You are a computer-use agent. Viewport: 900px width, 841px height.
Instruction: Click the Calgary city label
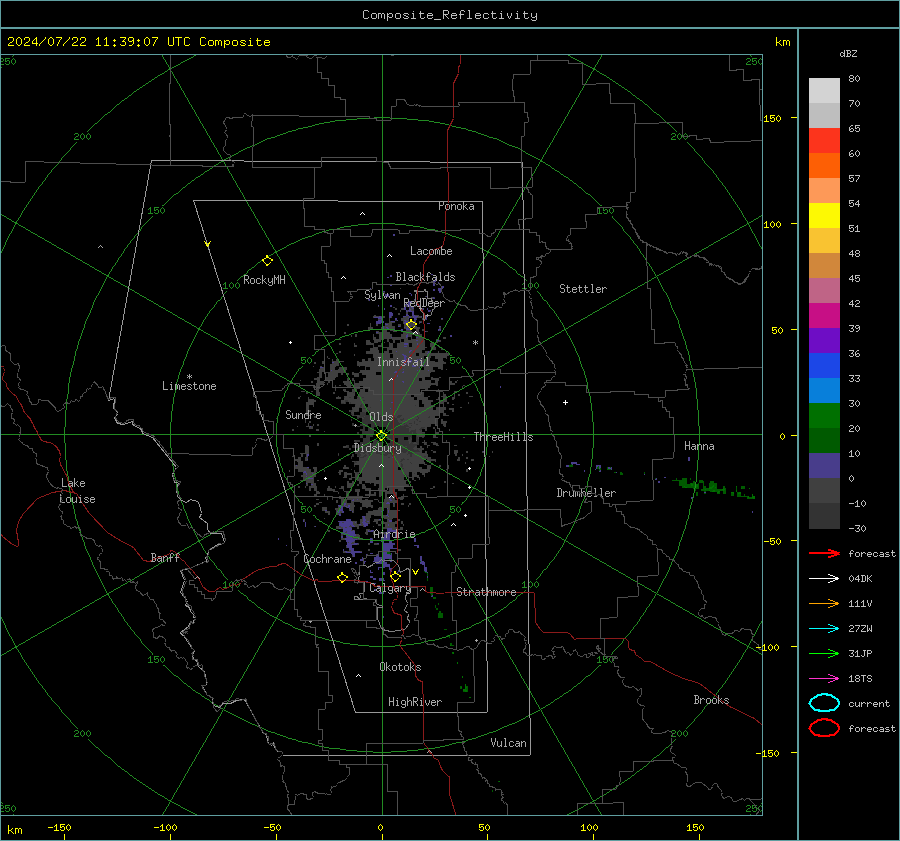click(x=390, y=588)
